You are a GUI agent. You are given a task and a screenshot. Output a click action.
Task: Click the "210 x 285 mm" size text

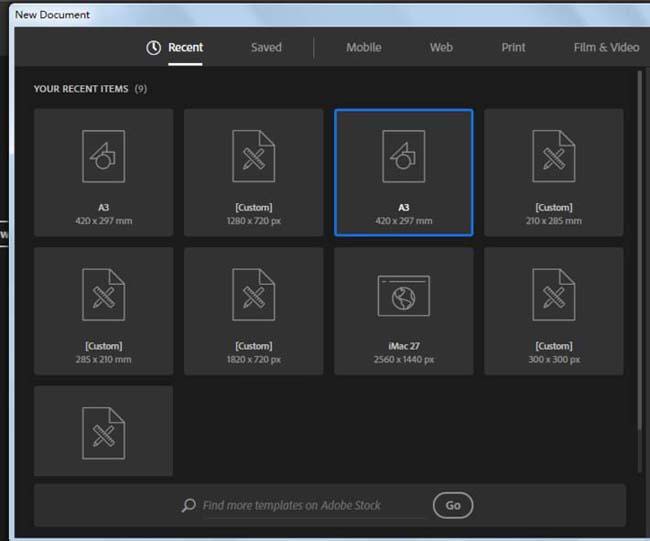(554, 221)
